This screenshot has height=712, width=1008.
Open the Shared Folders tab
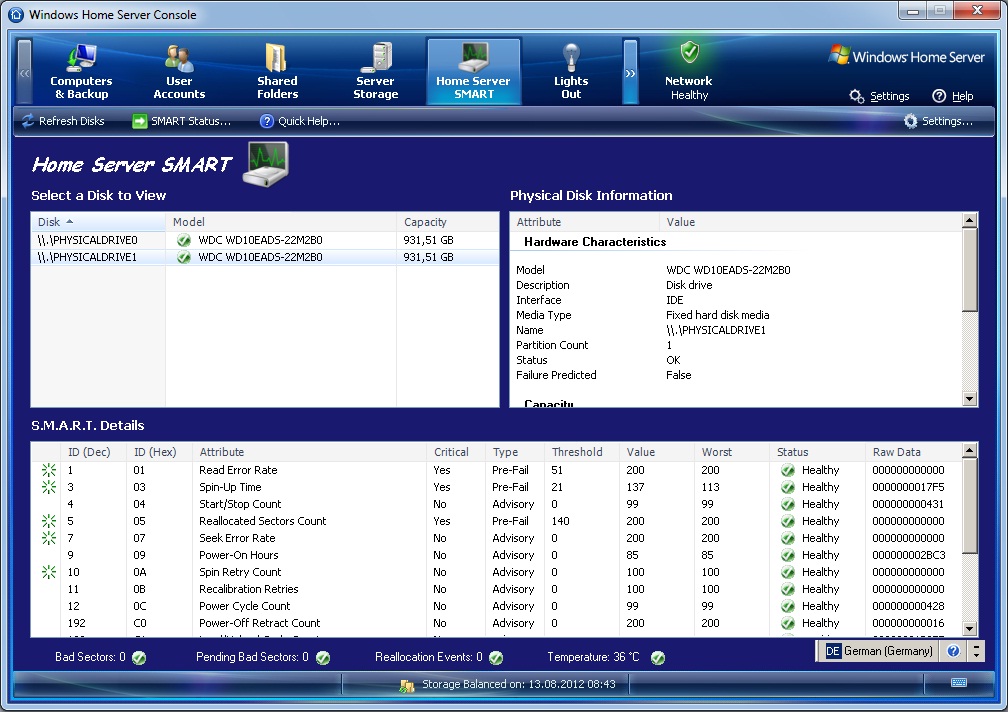pyautogui.click(x=277, y=72)
